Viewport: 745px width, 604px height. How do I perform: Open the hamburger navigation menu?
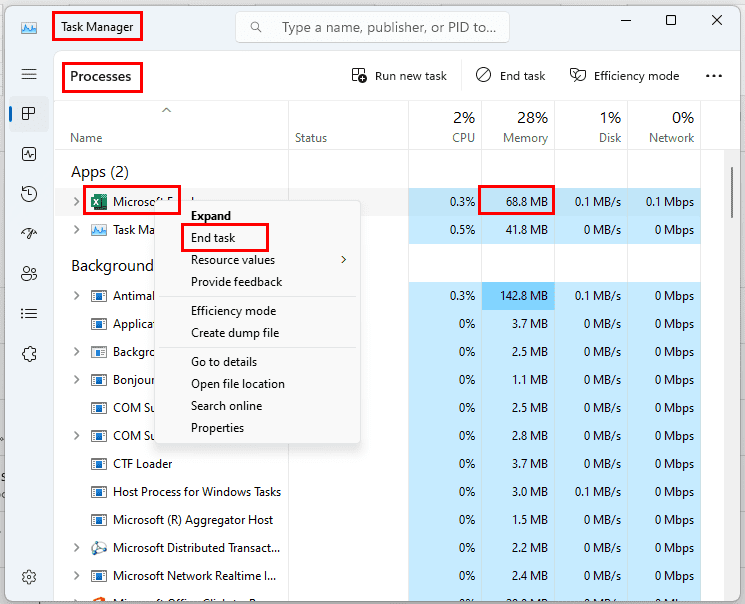point(29,74)
